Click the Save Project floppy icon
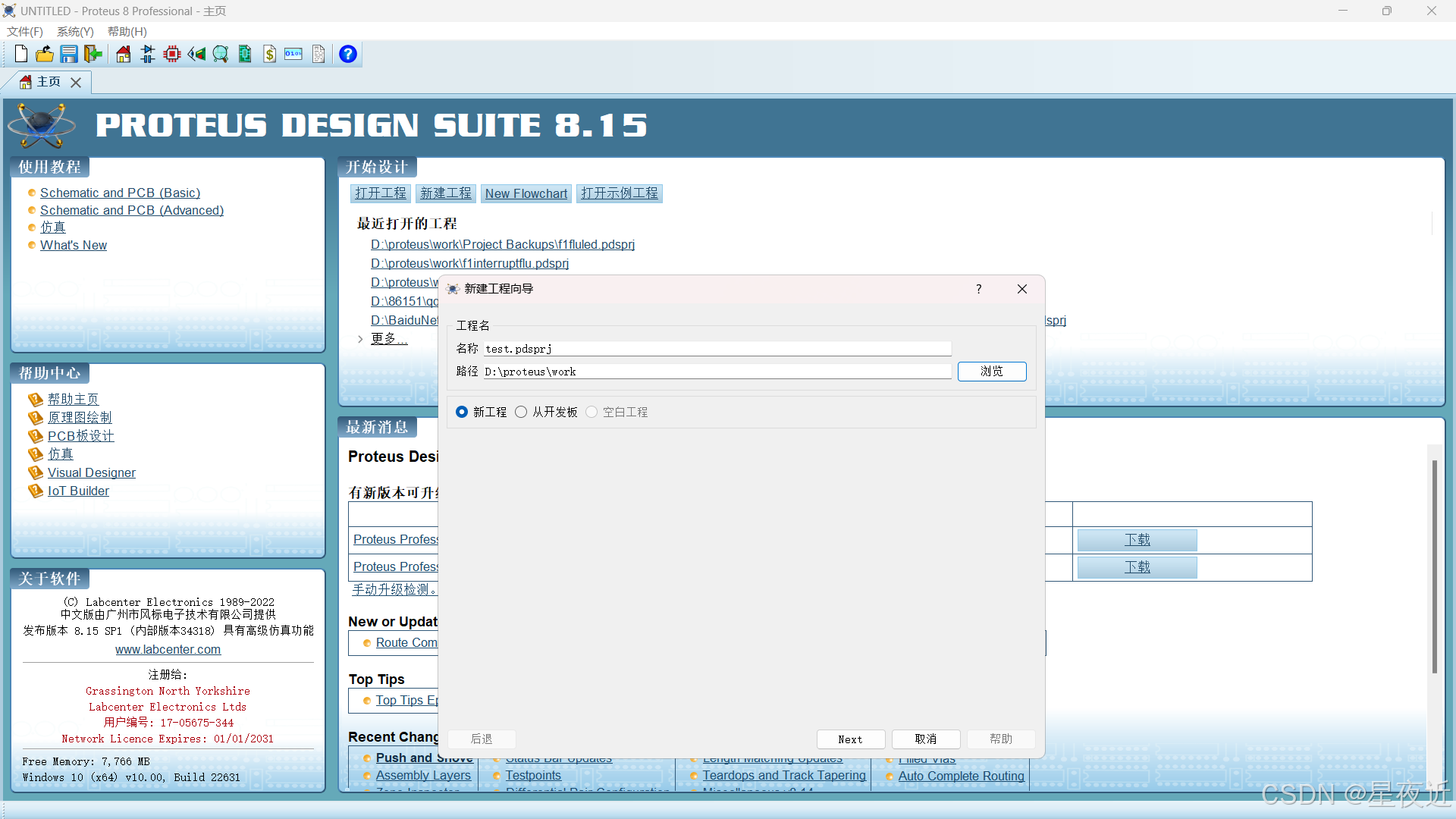The width and height of the screenshot is (1456, 819). point(69,54)
